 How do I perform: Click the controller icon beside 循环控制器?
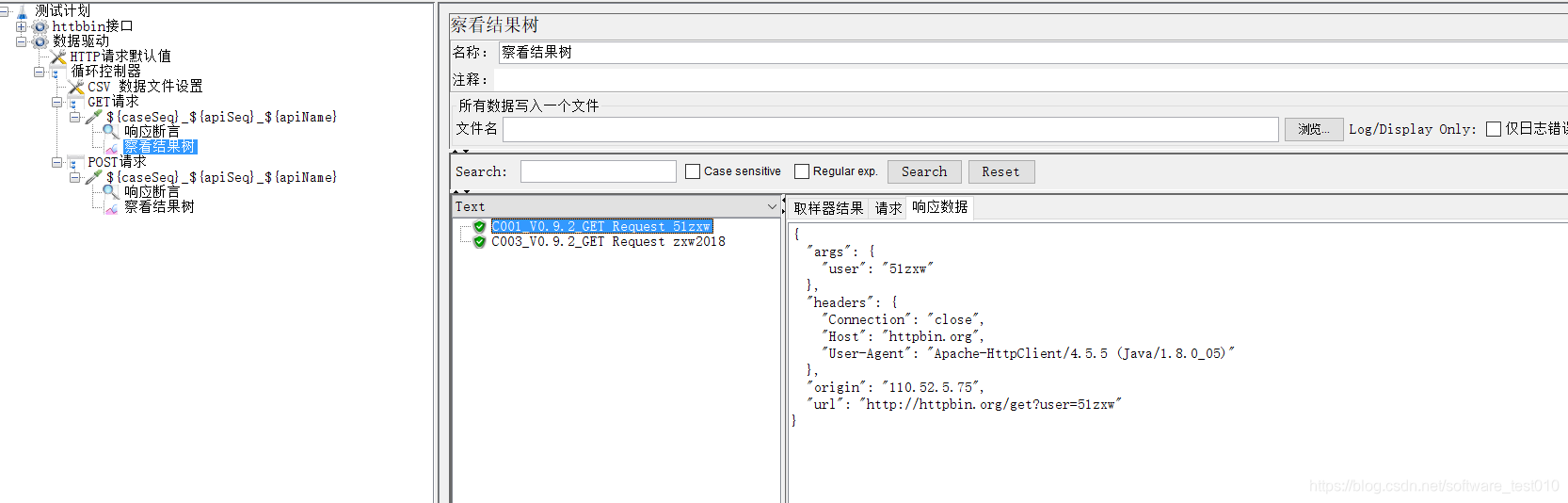58,72
